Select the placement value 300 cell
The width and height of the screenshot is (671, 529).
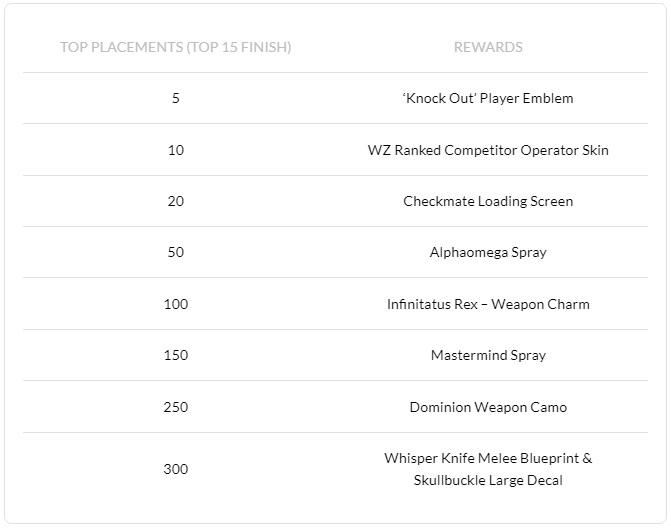coord(175,469)
